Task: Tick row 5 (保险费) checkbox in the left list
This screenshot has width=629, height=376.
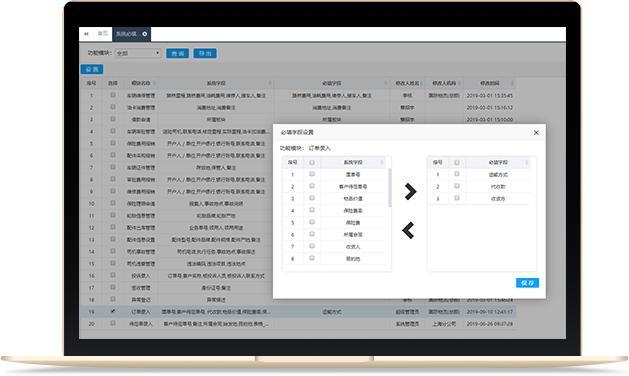Action: (312, 222)
